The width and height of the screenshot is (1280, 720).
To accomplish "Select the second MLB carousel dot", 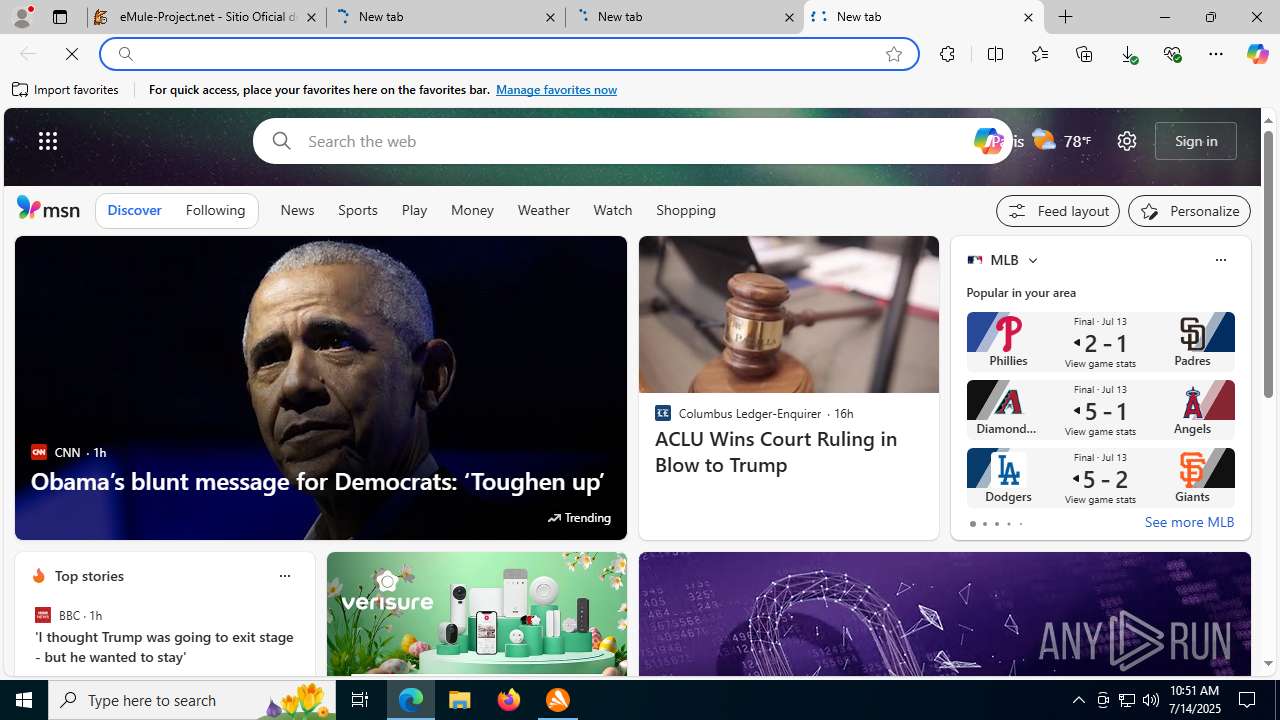I will click(x=984, y=524).
